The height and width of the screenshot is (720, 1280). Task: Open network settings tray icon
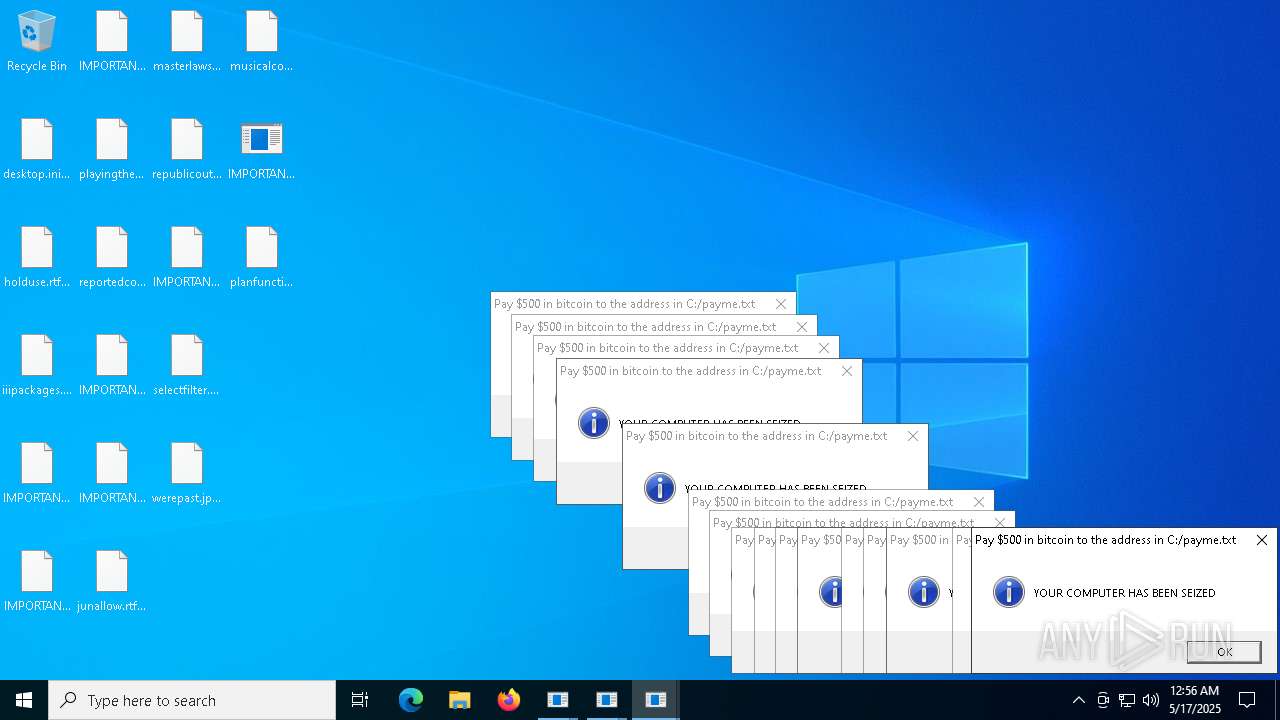click(x=1127, y=700)
